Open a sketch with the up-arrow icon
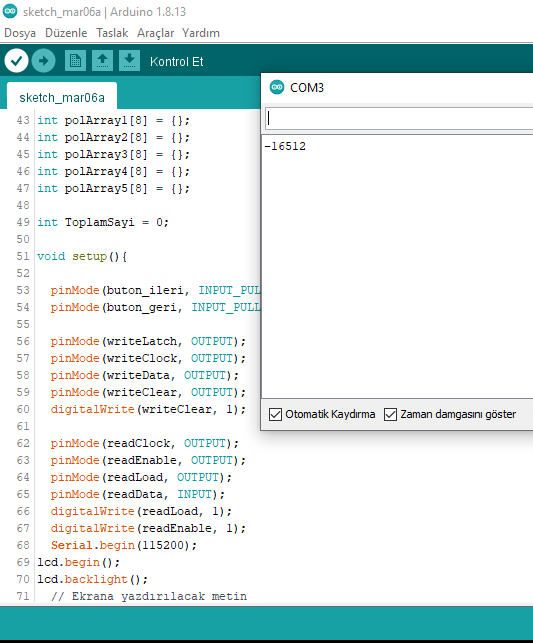Viewport: 533px width, 643px height. click(x=102, y=61)
